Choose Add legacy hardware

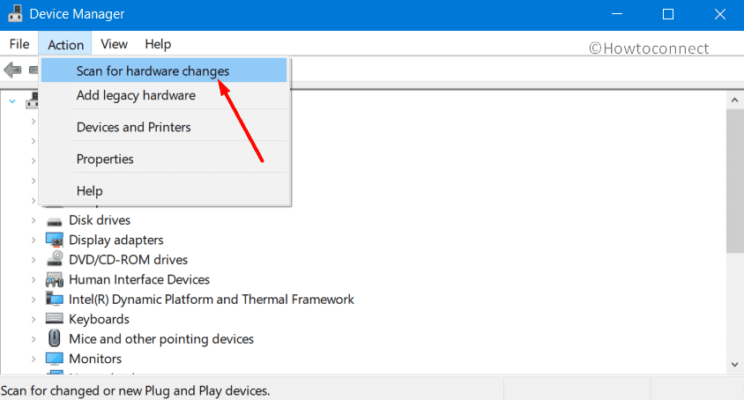(x=164, y=95)
